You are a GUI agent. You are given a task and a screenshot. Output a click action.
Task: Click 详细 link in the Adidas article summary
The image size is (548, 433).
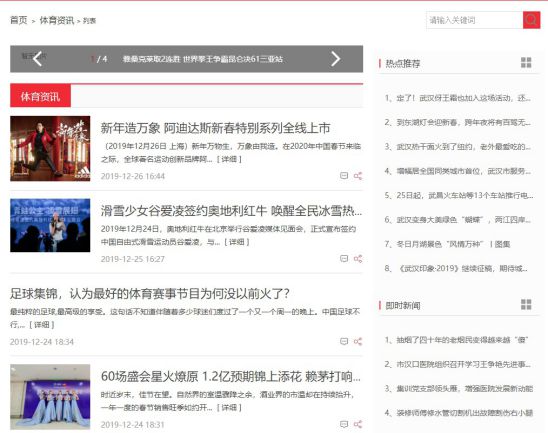coord(229,159)
